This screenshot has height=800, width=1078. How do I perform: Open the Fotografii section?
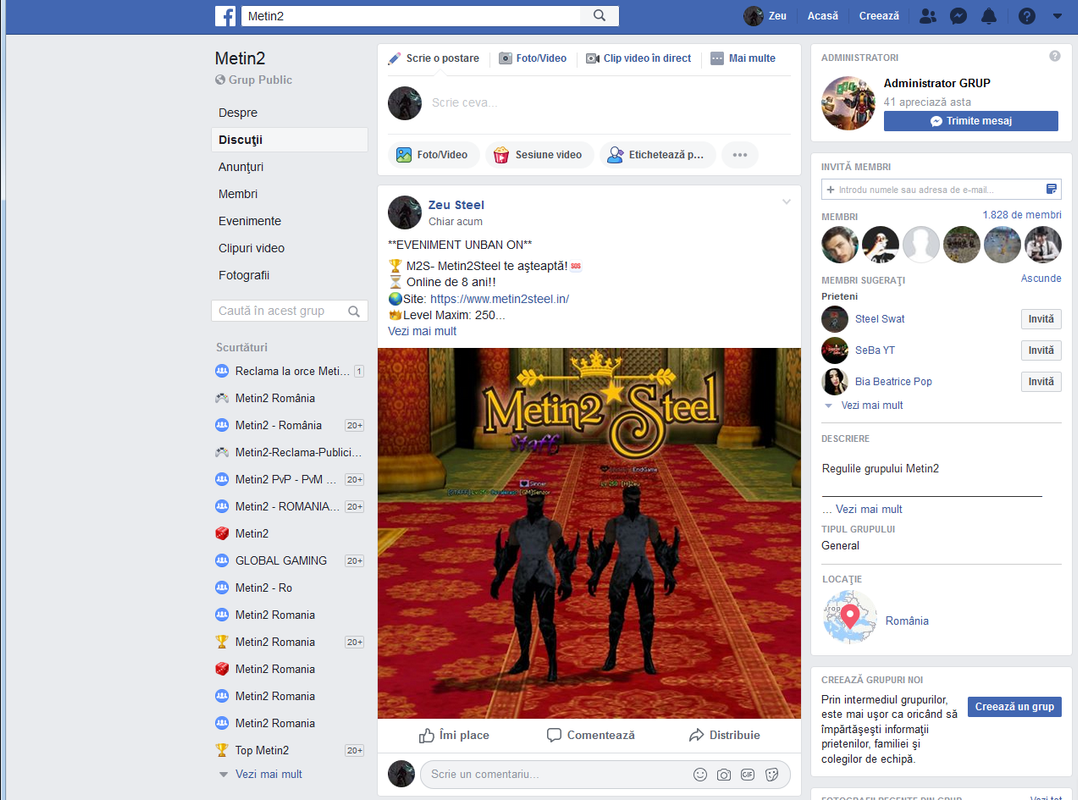click(x=243, y=275)
